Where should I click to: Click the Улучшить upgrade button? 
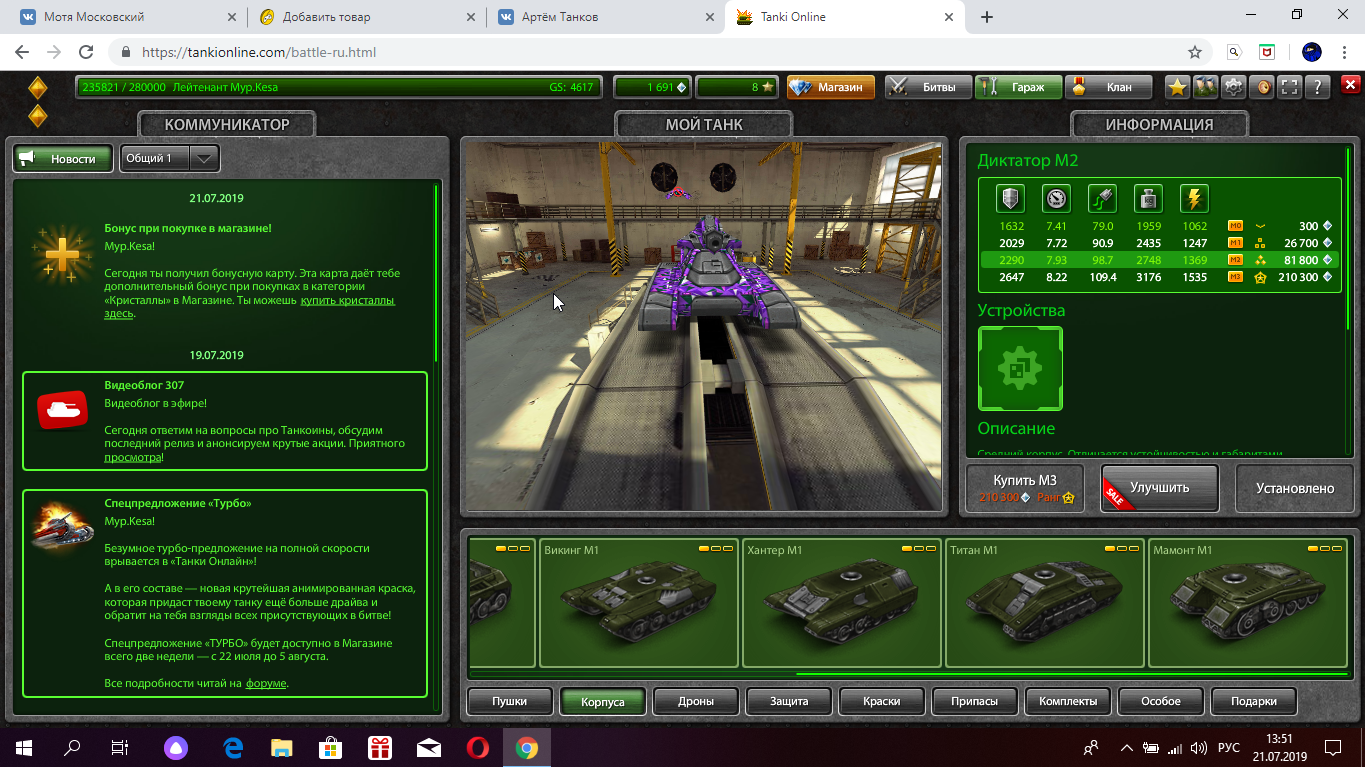pyautogui.click(x=1159, y=488)
